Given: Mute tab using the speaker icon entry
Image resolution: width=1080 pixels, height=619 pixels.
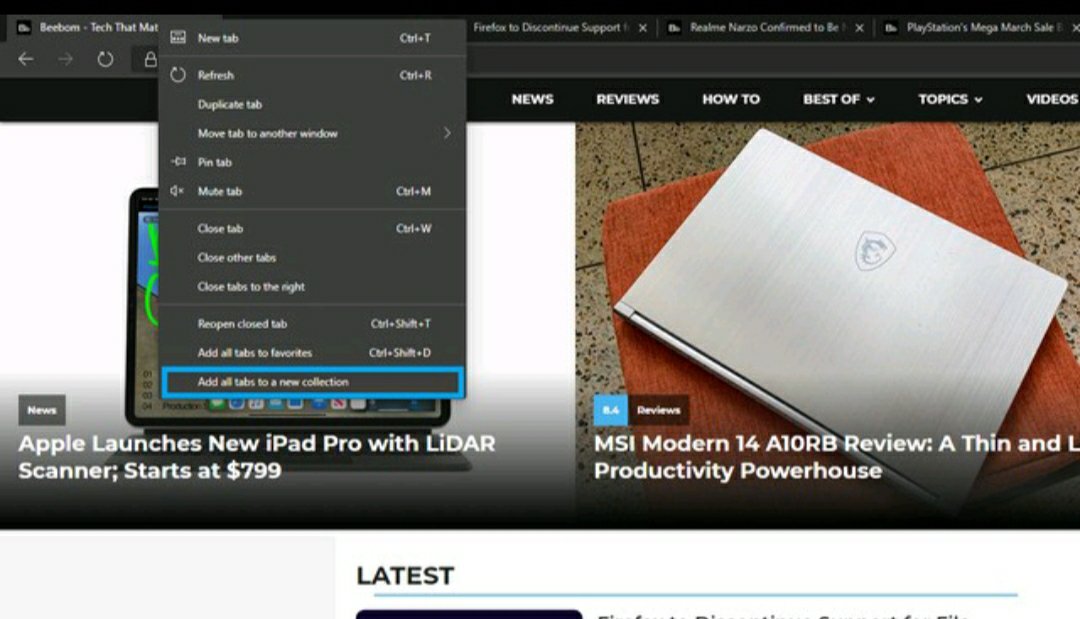Looking at the screenshot, I should [178, 191].
